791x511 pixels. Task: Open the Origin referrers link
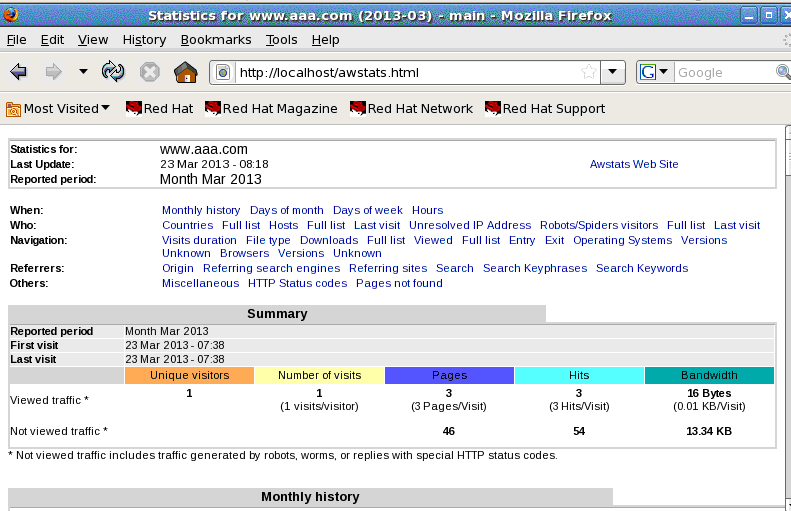coord(178,268)
